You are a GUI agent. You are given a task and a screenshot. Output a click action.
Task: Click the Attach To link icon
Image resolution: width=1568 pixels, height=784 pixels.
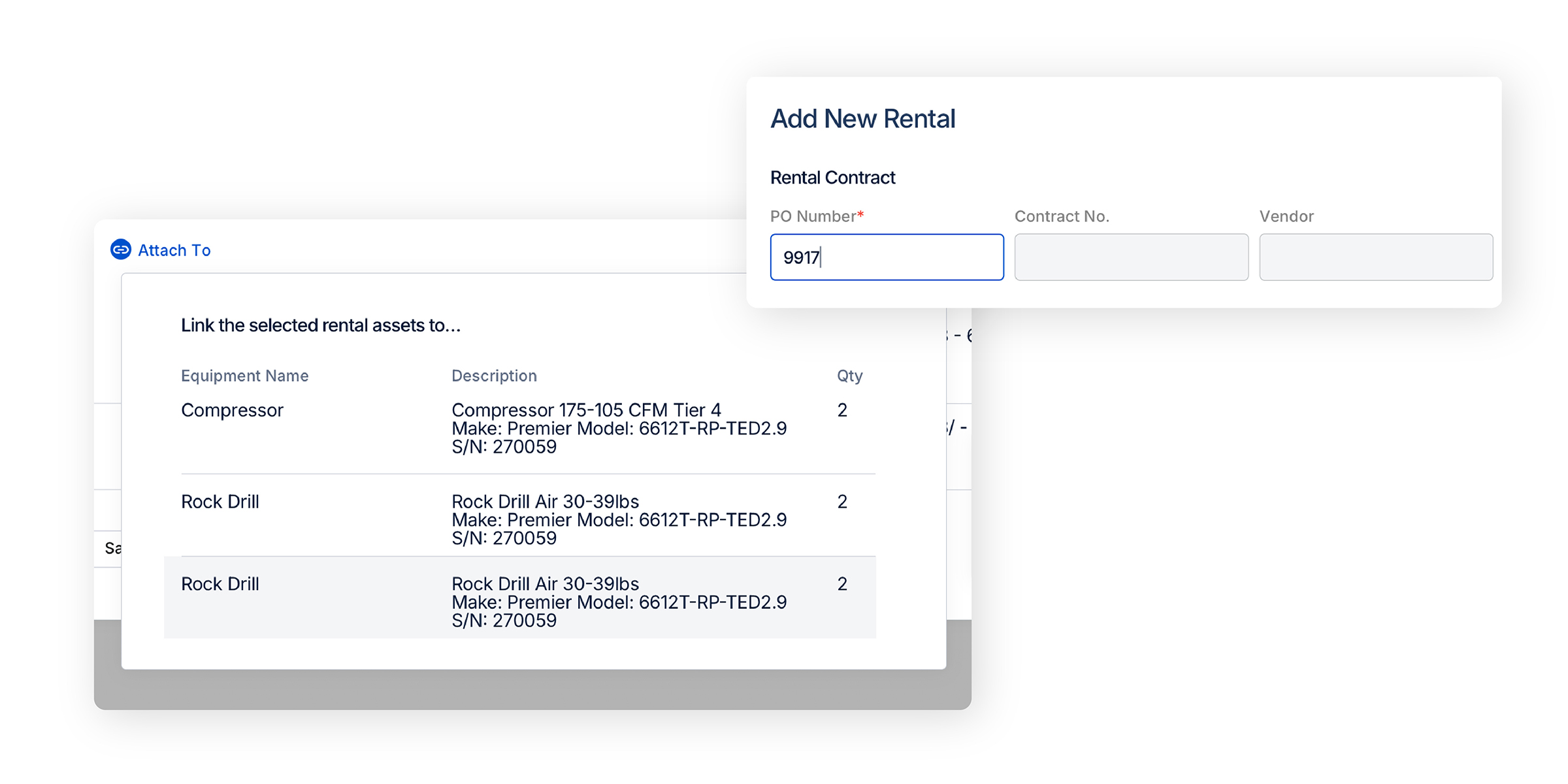121,250
